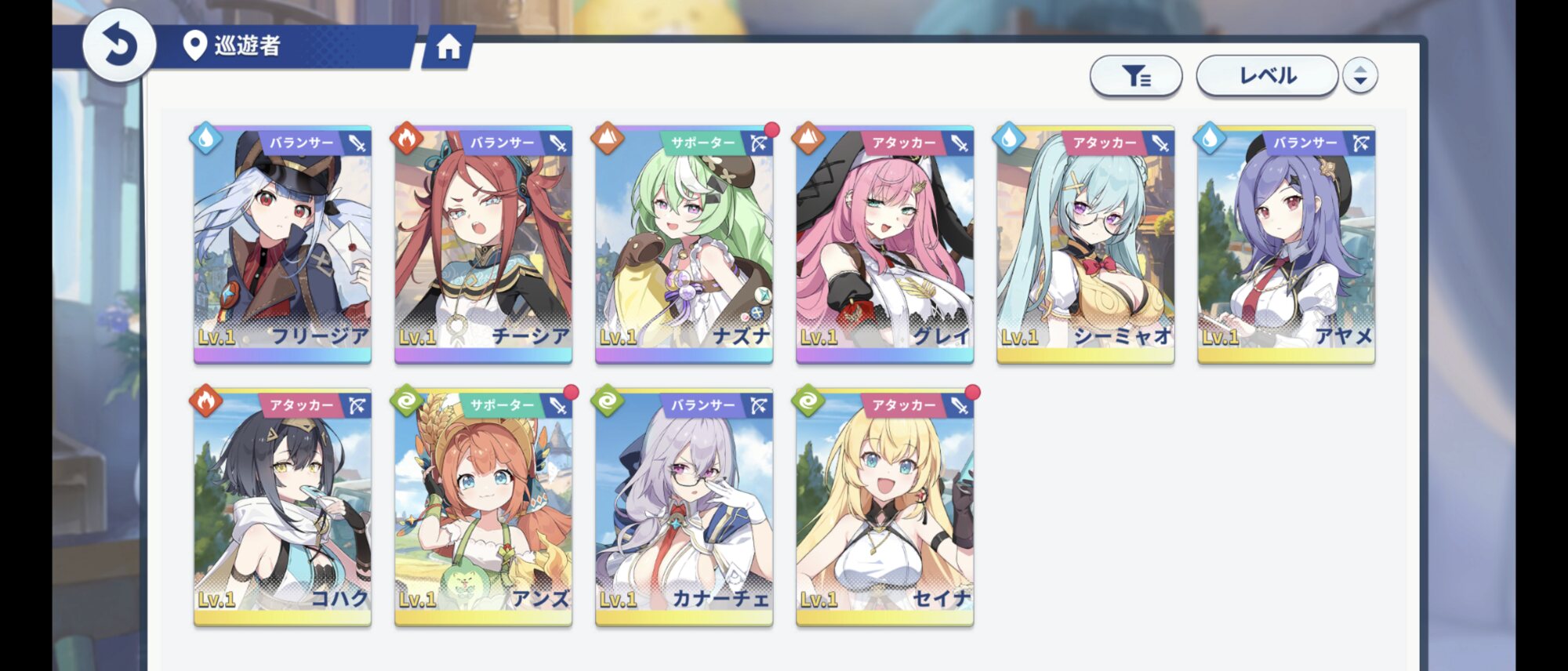The width and height of the screenshot is (1568, 671).
Task: Click アタッカー role tag on コハク card
Action: coord(301,405)
